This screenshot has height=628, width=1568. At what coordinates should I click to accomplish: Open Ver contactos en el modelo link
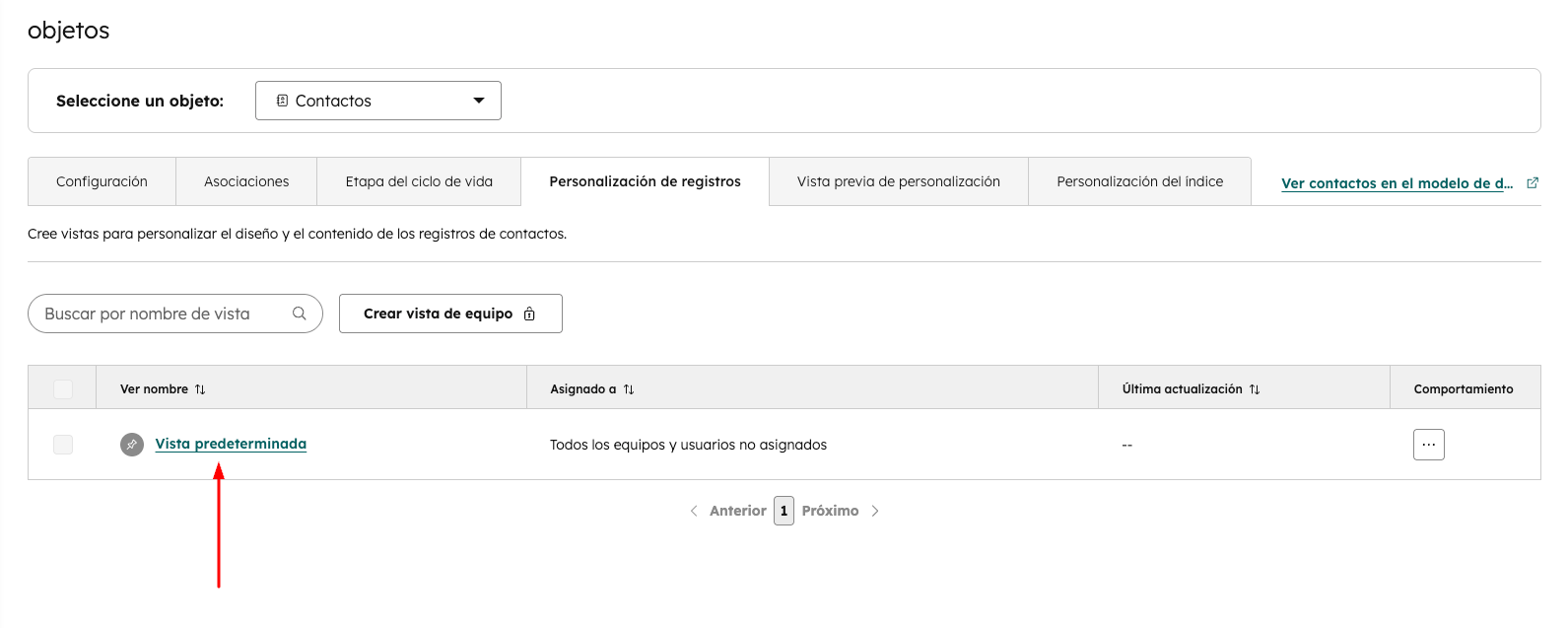(x=1397, y=183)
